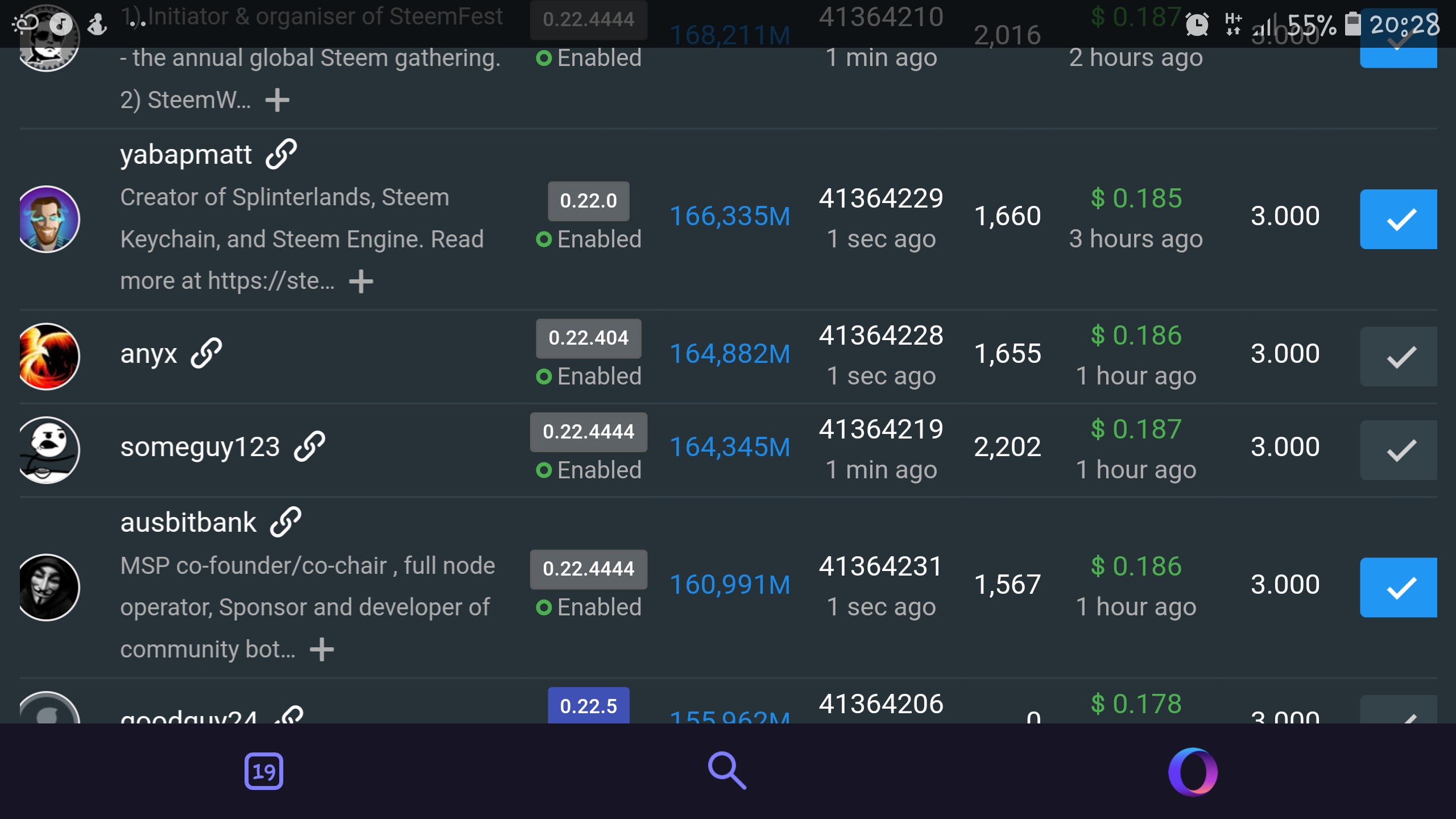Image resolution: width=1456 pixels, height=819 pixels.
Task: Open ausbitbank's avatar thumbnail
Action: click(x=48, y=587)
